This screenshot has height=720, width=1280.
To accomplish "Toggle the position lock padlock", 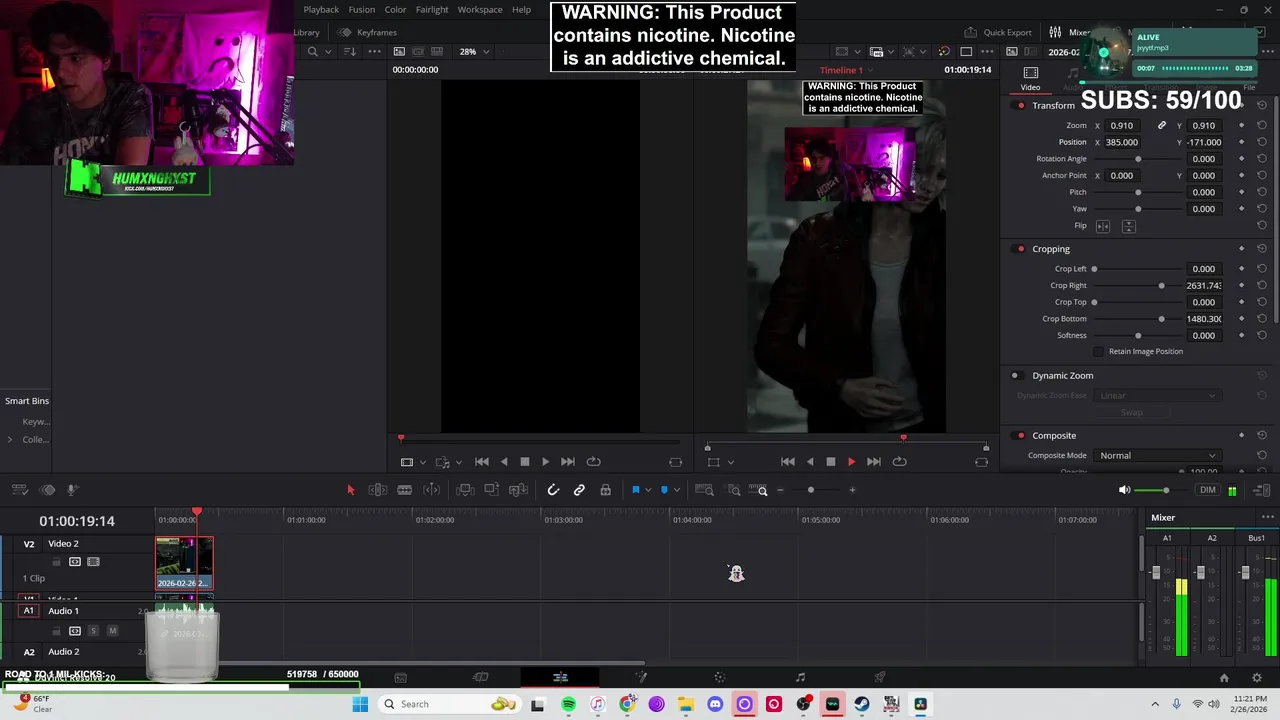I will 605,490.
